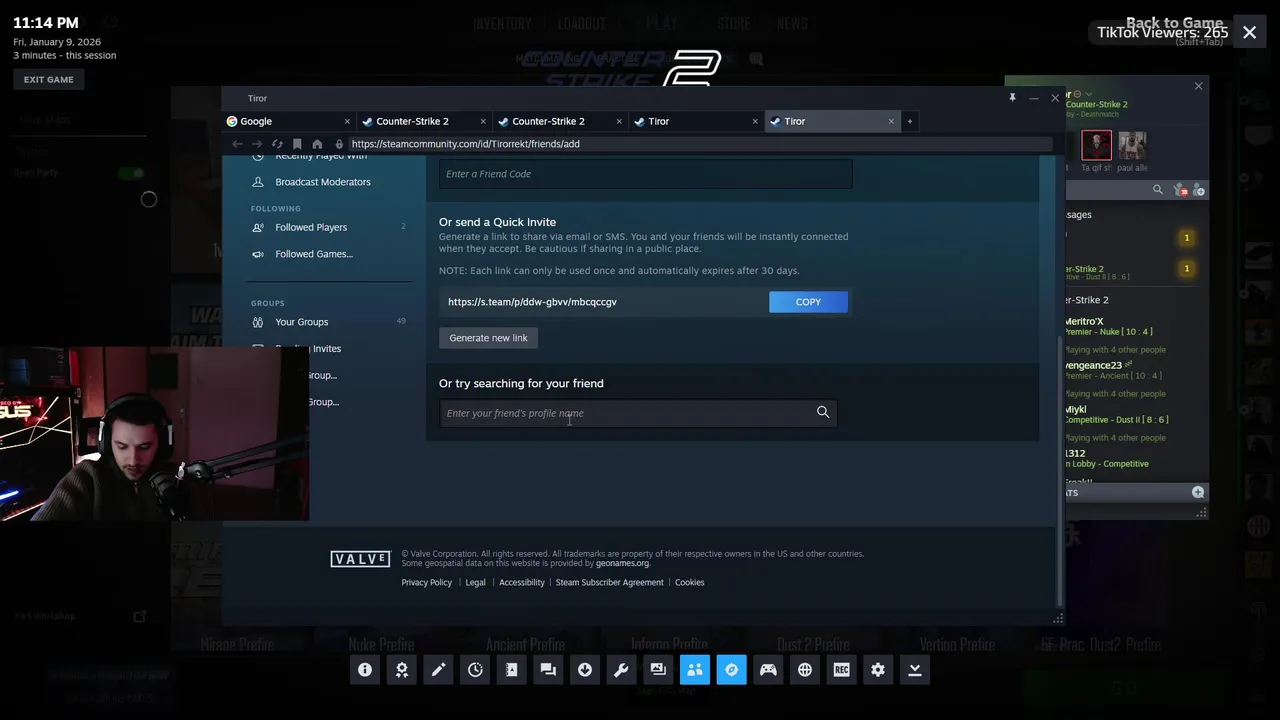The width and height of the screenshot is (1280, 720).
Task: Click Generate new link button
Action: (488, 338)
